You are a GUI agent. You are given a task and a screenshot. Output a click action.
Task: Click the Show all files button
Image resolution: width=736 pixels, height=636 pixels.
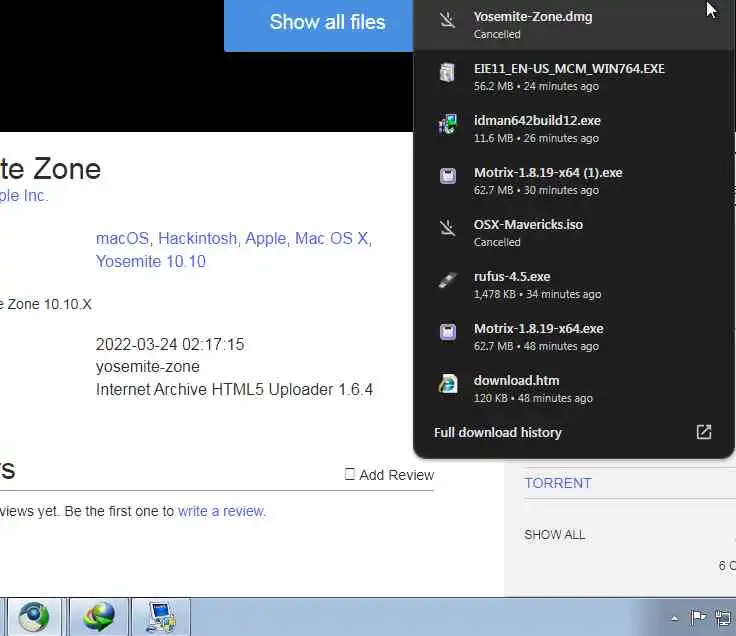319,24
